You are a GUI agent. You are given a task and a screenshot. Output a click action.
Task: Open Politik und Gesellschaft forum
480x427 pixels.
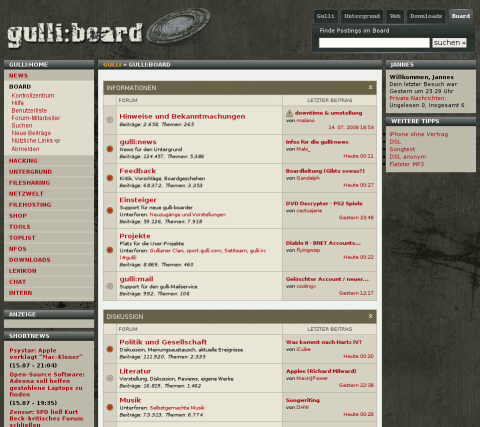coord(163,342)
